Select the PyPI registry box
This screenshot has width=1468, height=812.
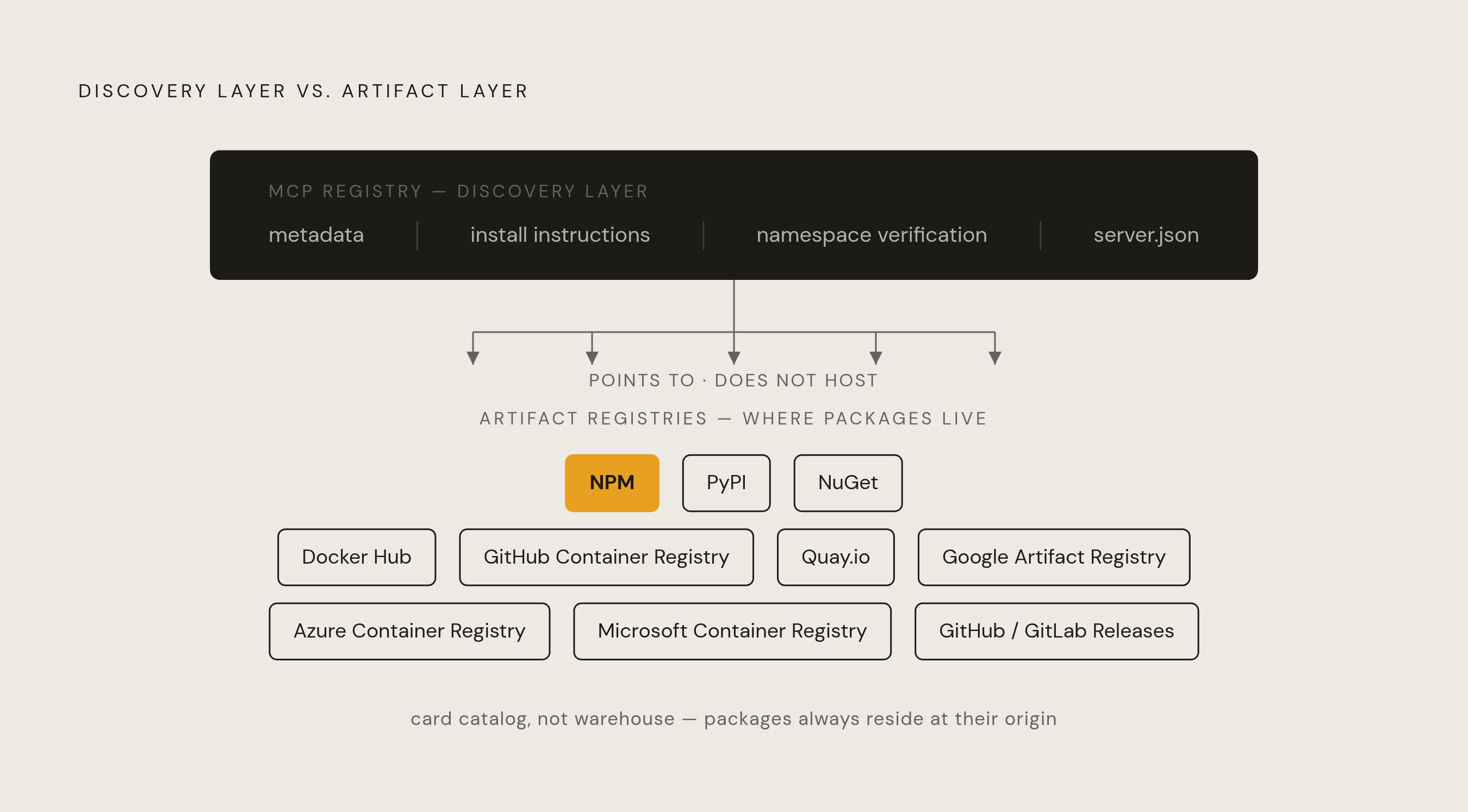click(x=726, y=483)
